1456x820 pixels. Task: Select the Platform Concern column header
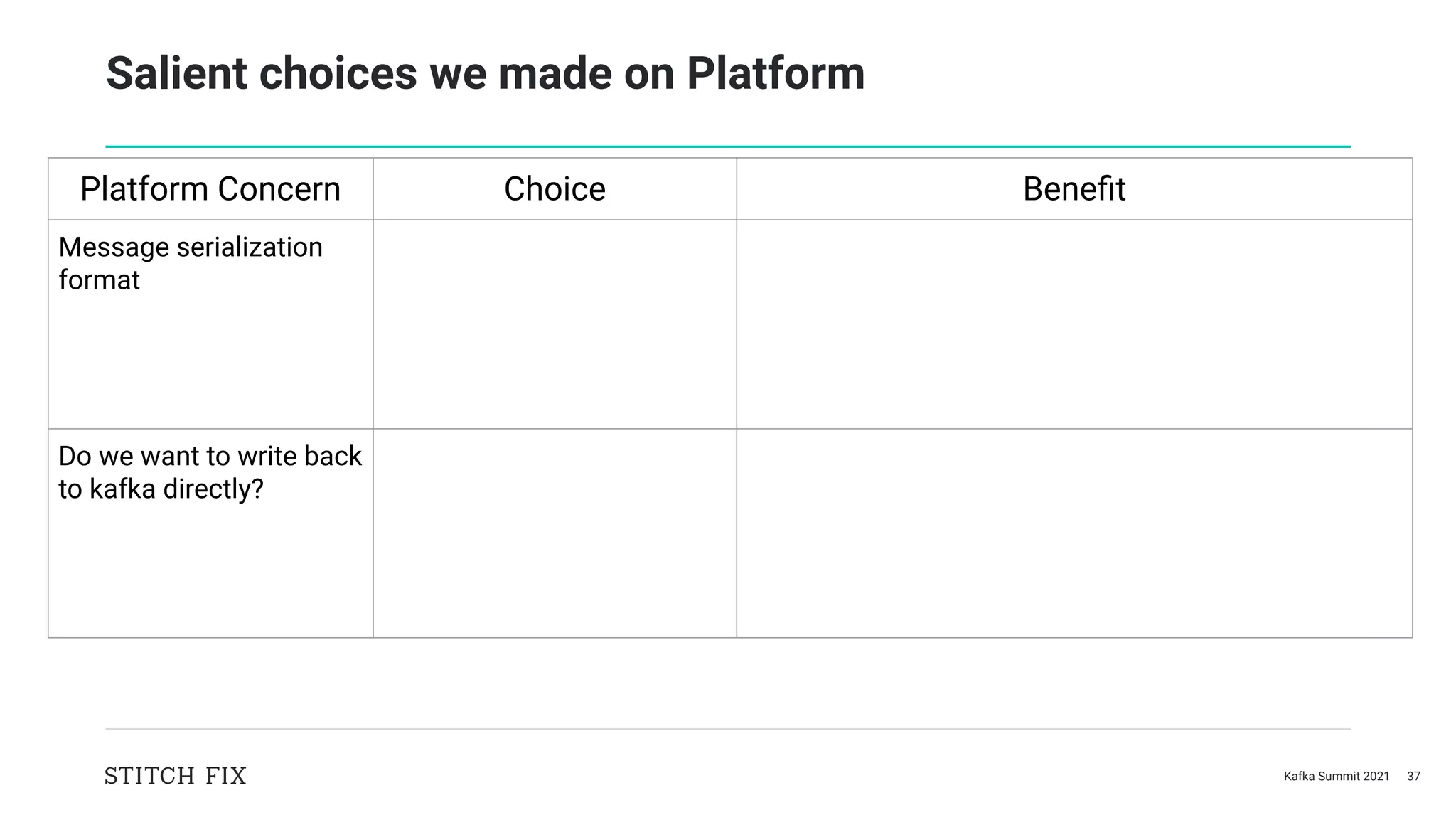tap(210, 189)
